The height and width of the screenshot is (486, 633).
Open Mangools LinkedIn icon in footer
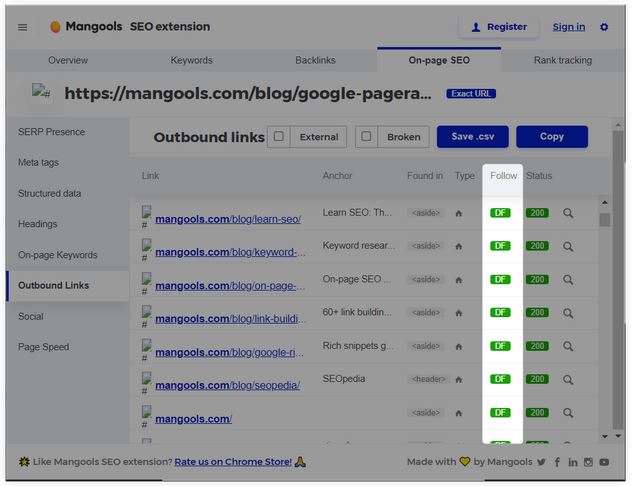point(572,462)
